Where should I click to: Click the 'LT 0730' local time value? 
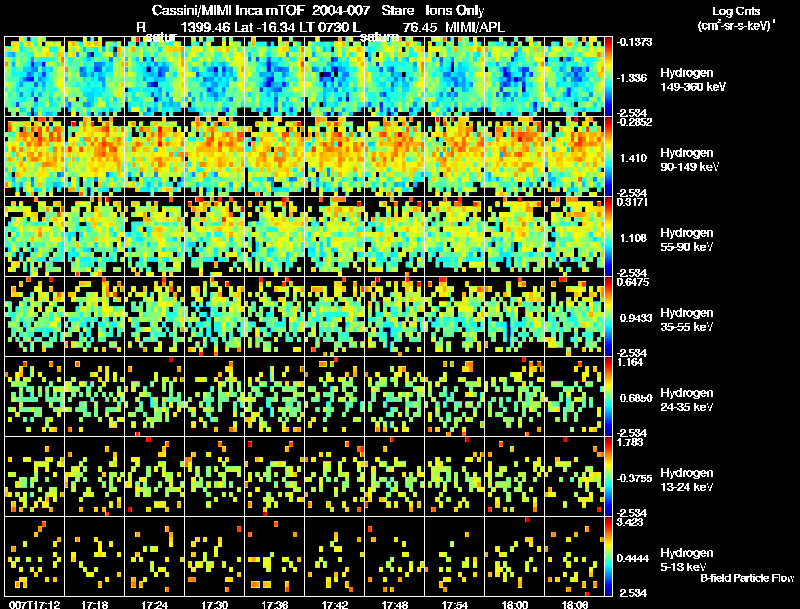click(x=324, y=27)
